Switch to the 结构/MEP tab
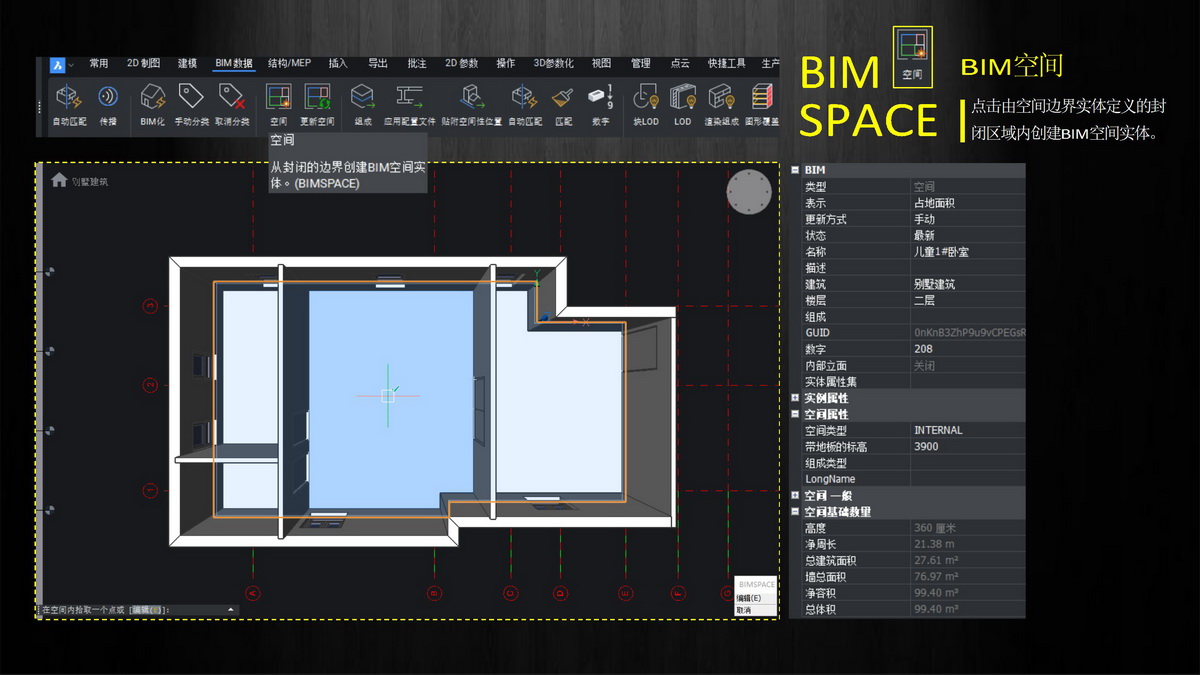1200x675 pixels. coord(290,64)
